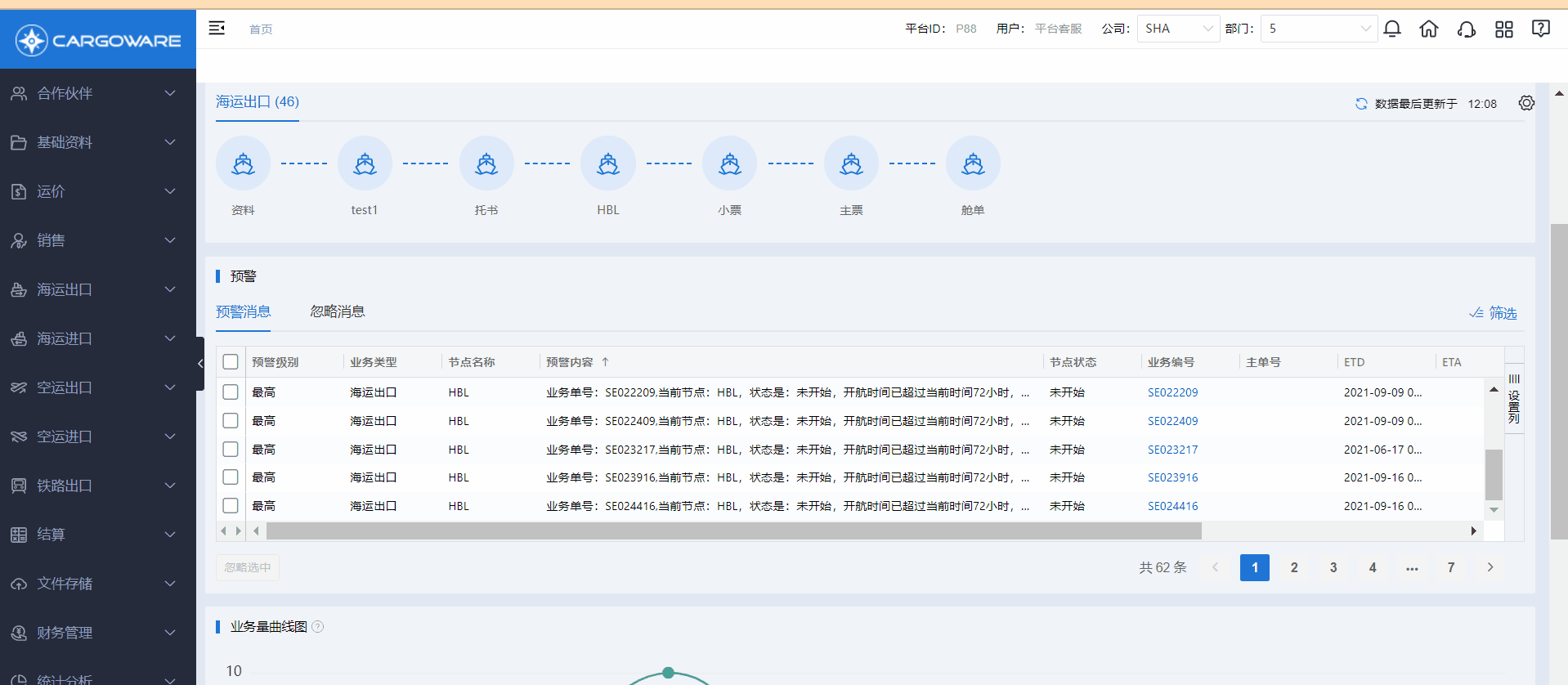Tick the checkbox for SE023916 row
Image resolution: width=1568 pixels, height=685 pixels.
[231, 477]
